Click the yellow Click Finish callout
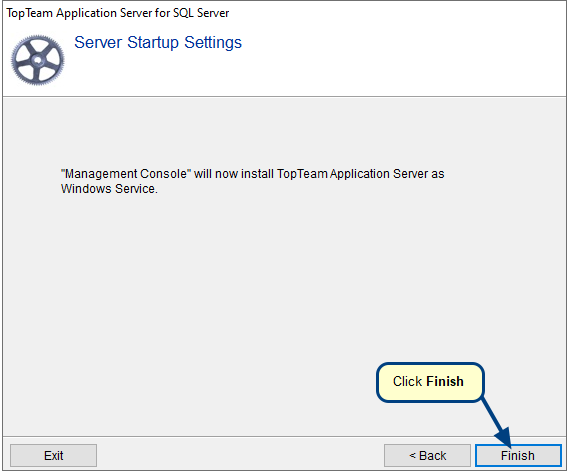 [x=430, y=382]
